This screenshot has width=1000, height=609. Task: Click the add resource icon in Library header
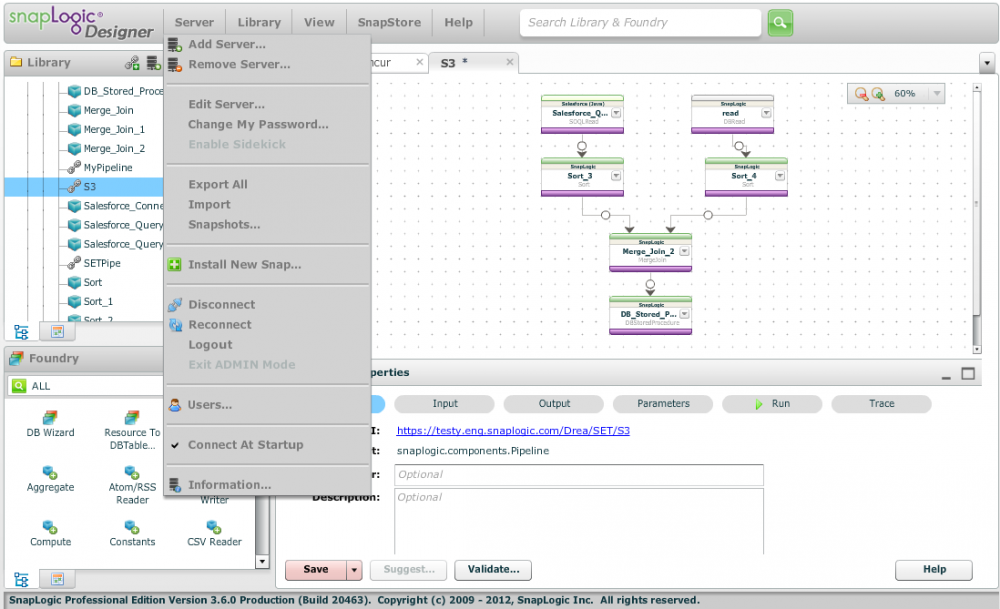pyautogui.click(x=132, y=62)
